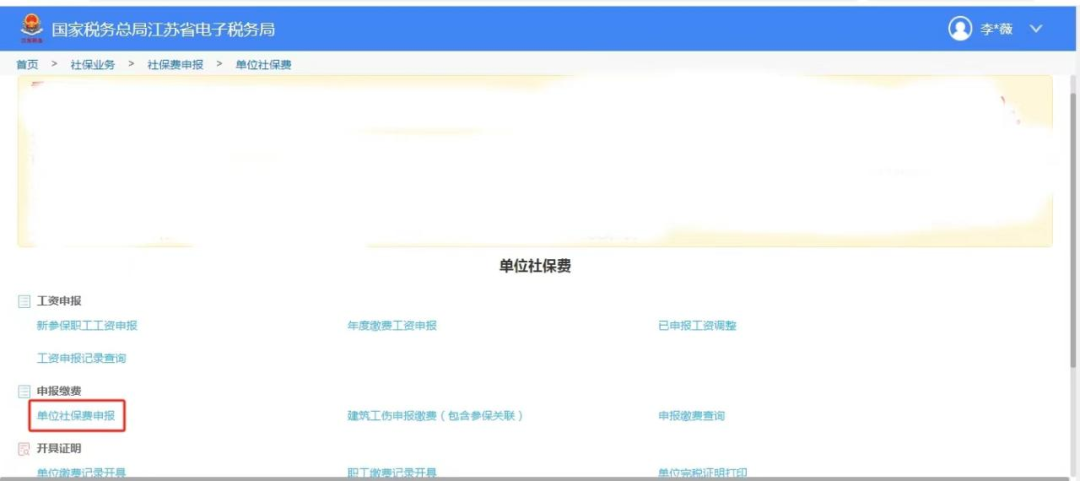Expand the user account dropdown arrow
Screen dimensions: 1080x481
(x=1037, y=29)
